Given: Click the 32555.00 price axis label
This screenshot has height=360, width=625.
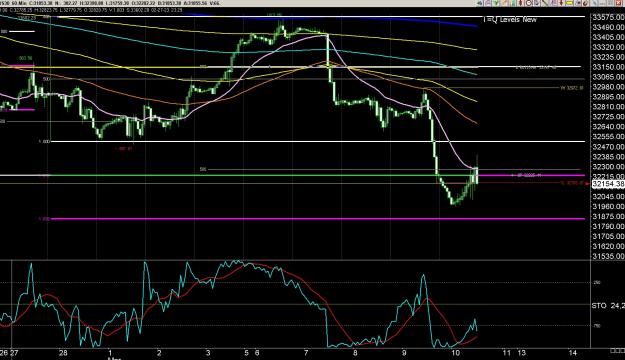Looking at the screenshot, I should 608,137.
